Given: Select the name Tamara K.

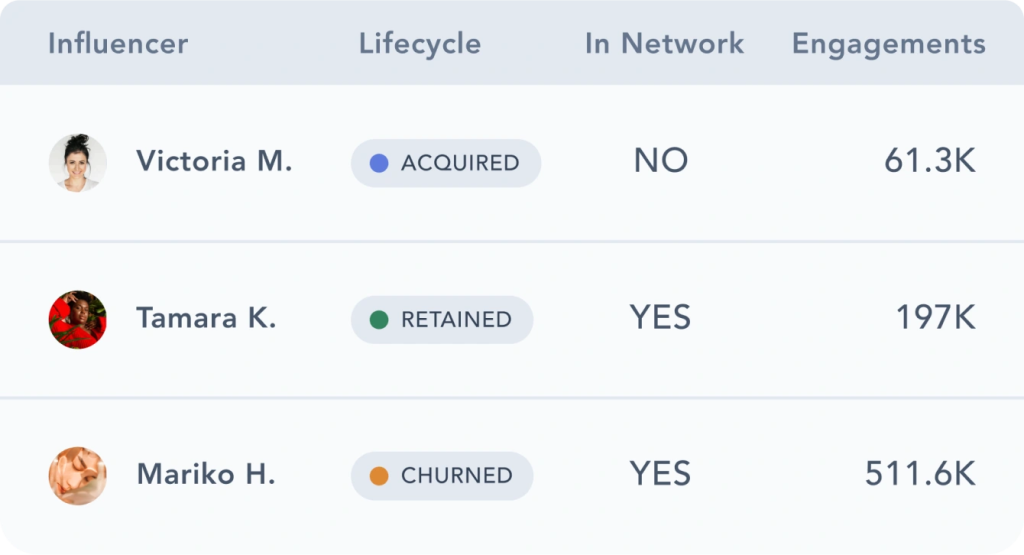Looking at the screenshot, I should point(206,319).
